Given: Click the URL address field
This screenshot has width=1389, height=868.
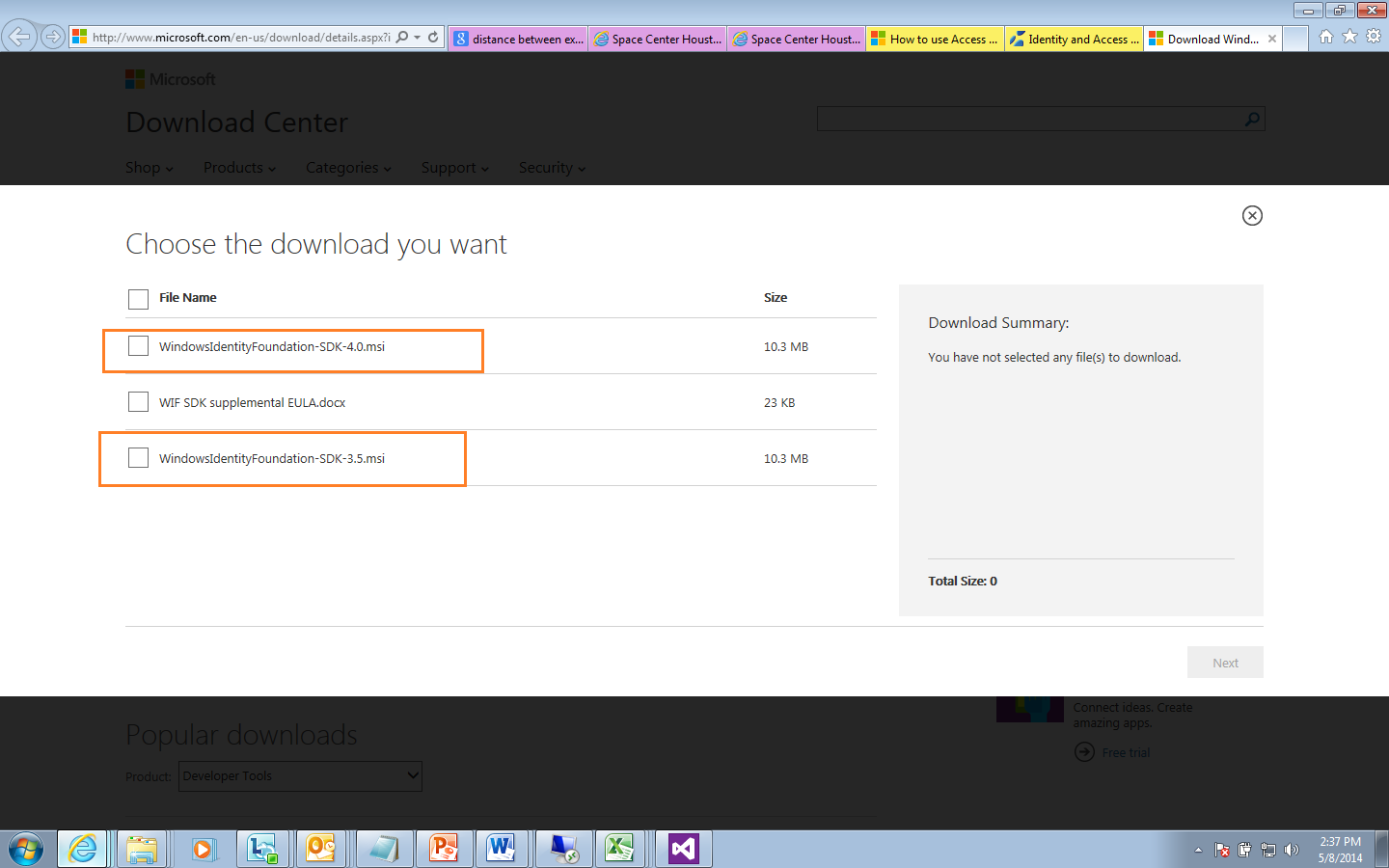Looking at the screenshot, I should (241, 38).
